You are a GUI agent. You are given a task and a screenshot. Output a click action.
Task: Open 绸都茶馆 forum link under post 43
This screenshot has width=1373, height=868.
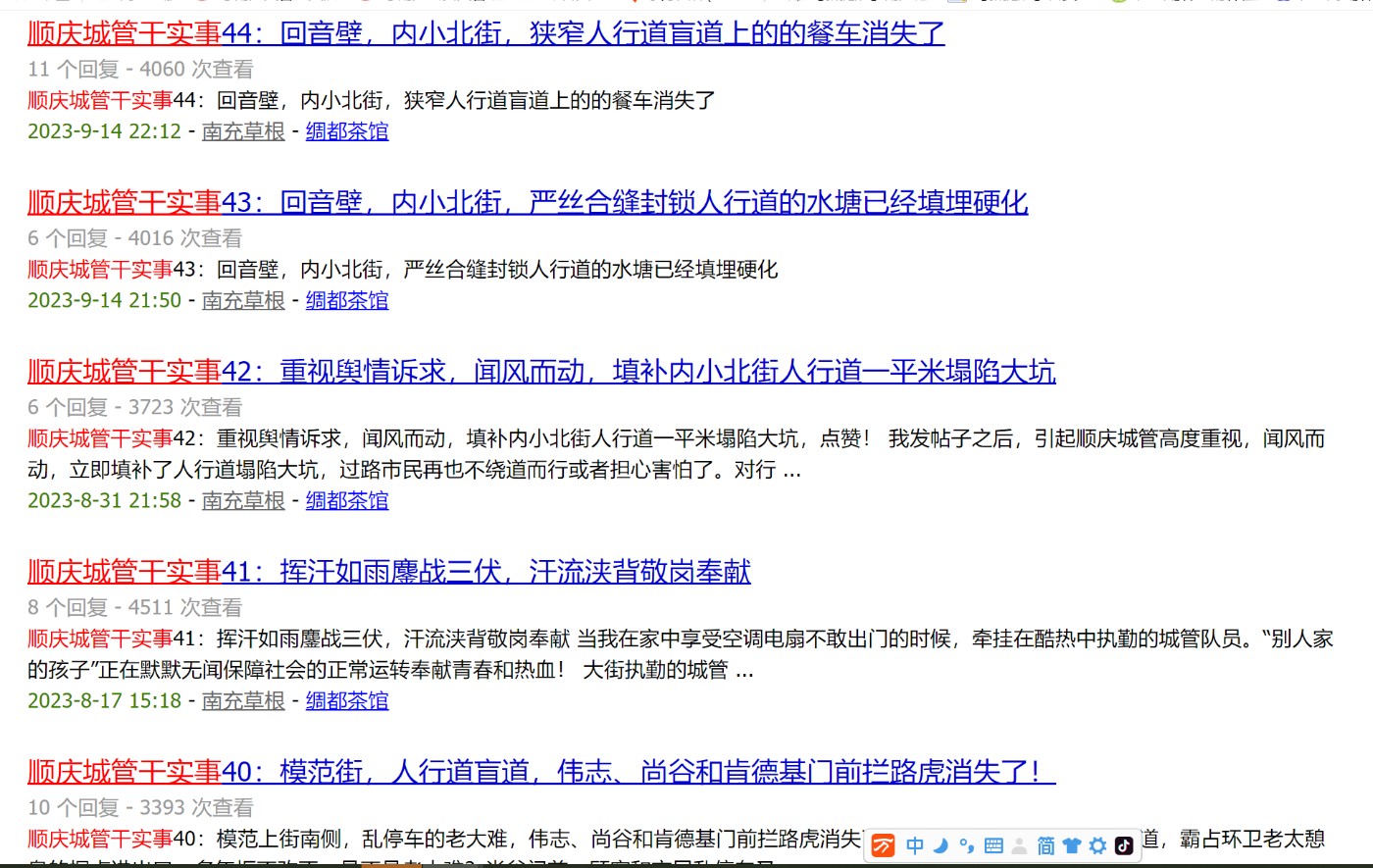tap(347, 300)
